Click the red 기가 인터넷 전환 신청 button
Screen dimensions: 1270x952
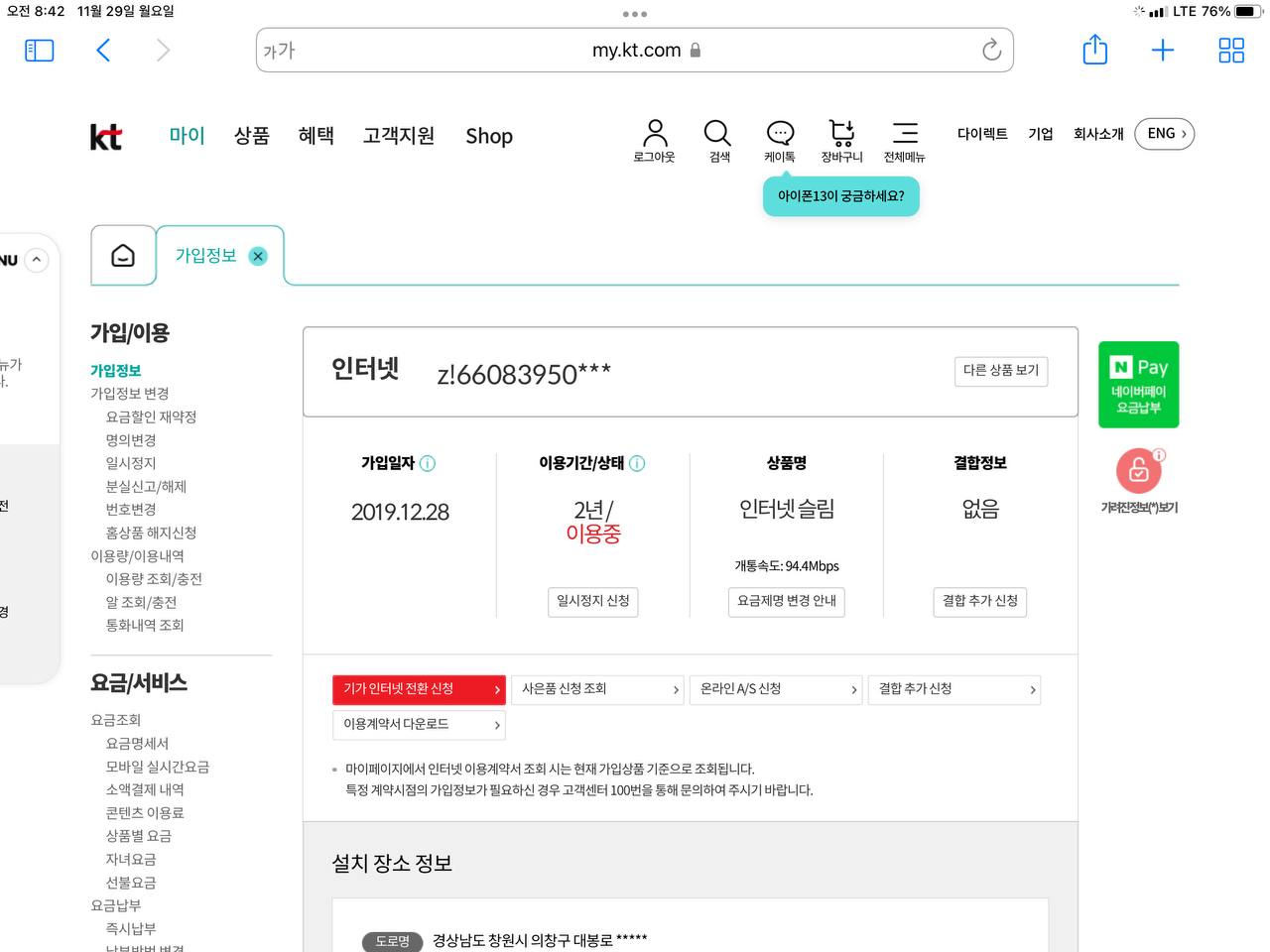pos(419,689)
